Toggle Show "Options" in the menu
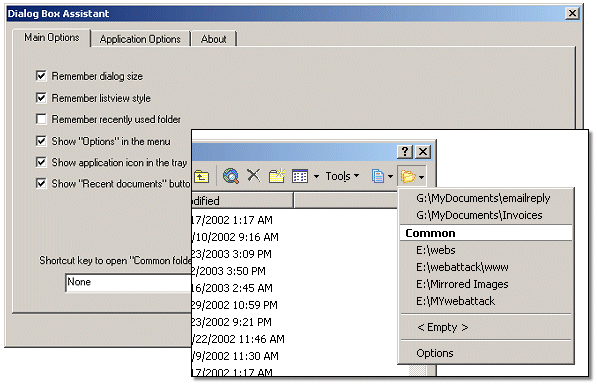The height and width of the screenshot is (384, 597). click(x=41, y=141)
